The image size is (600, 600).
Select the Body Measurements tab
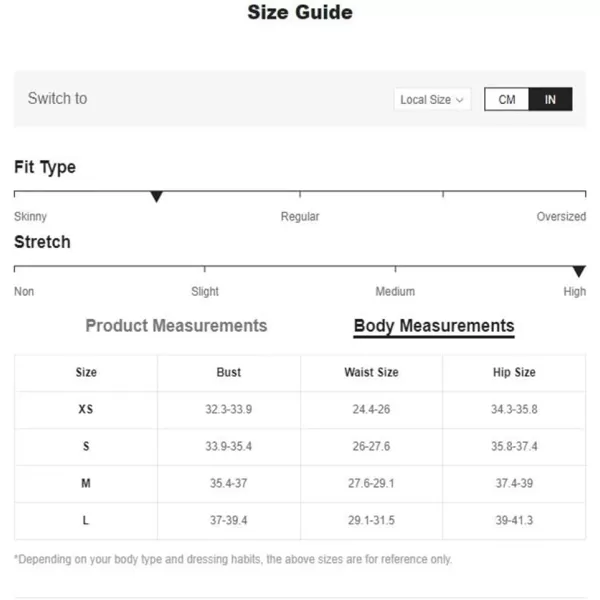434,326
